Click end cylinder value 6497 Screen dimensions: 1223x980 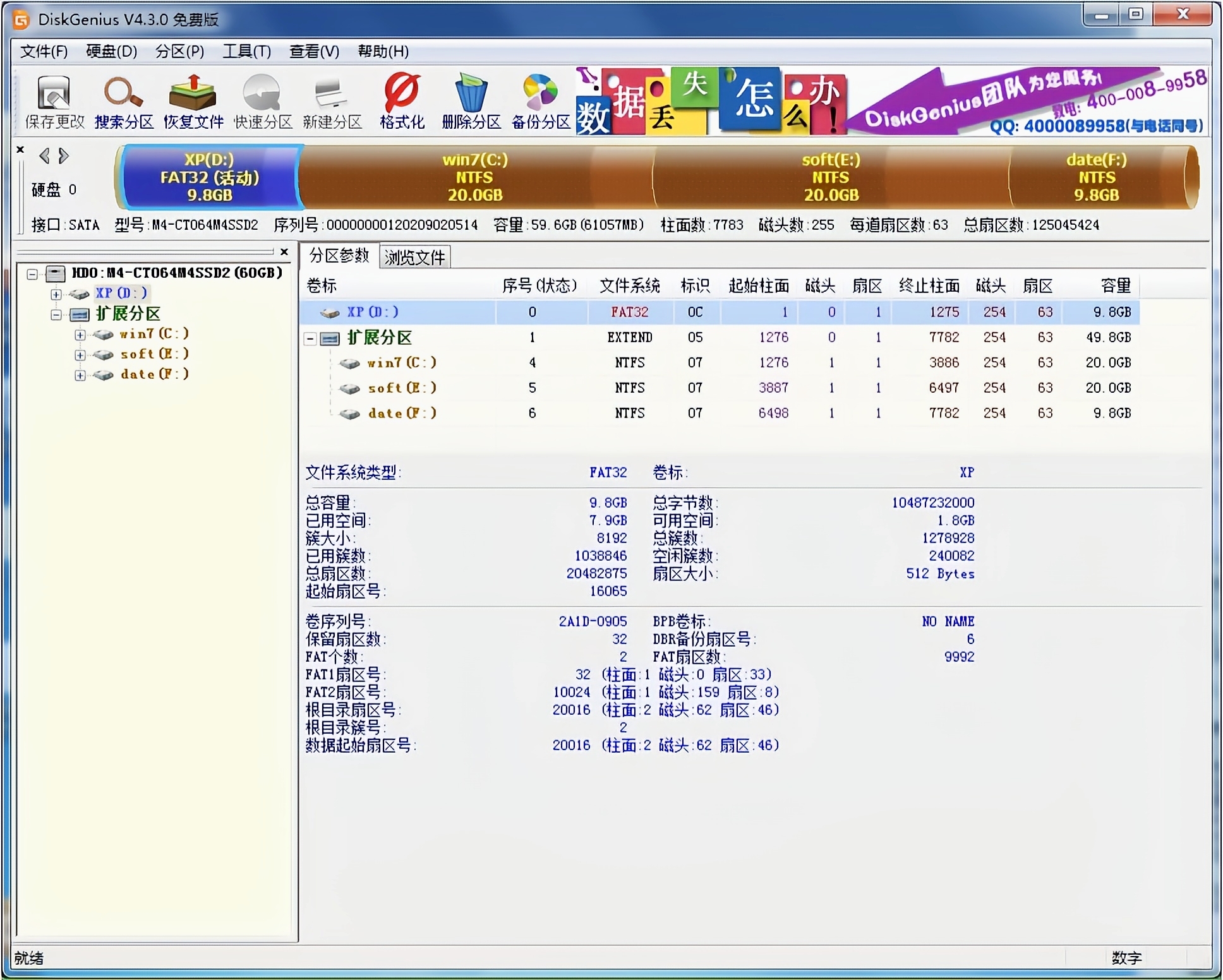[944, 388]
